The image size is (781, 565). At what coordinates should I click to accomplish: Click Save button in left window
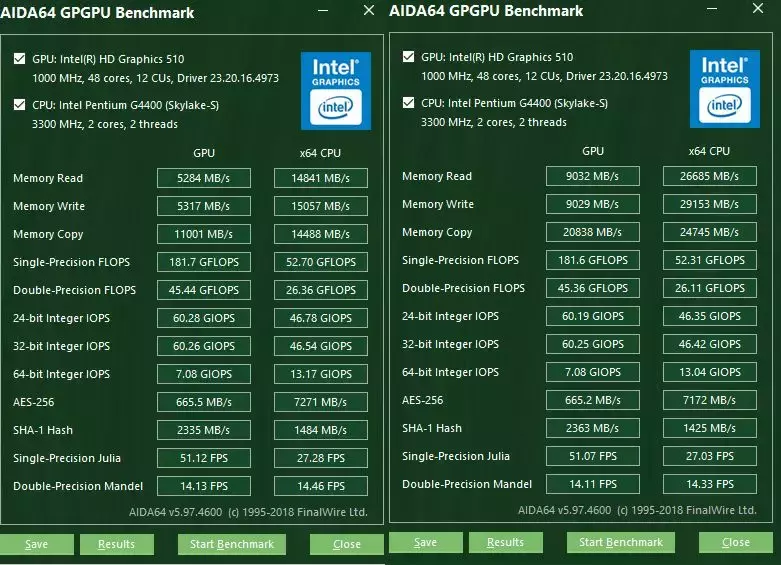(36, 544)
